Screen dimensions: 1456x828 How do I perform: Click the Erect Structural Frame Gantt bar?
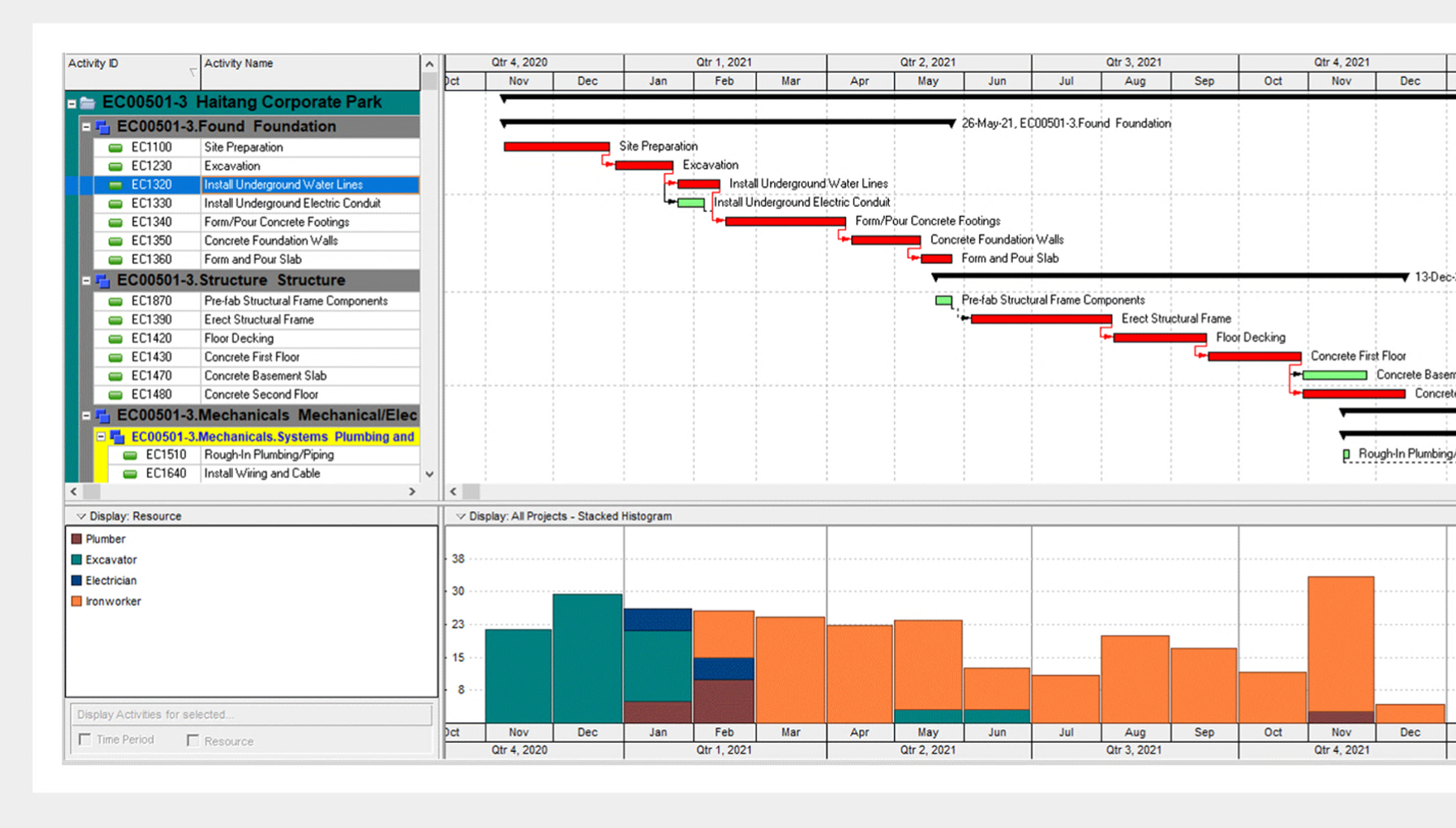(x=1041, y=319)
